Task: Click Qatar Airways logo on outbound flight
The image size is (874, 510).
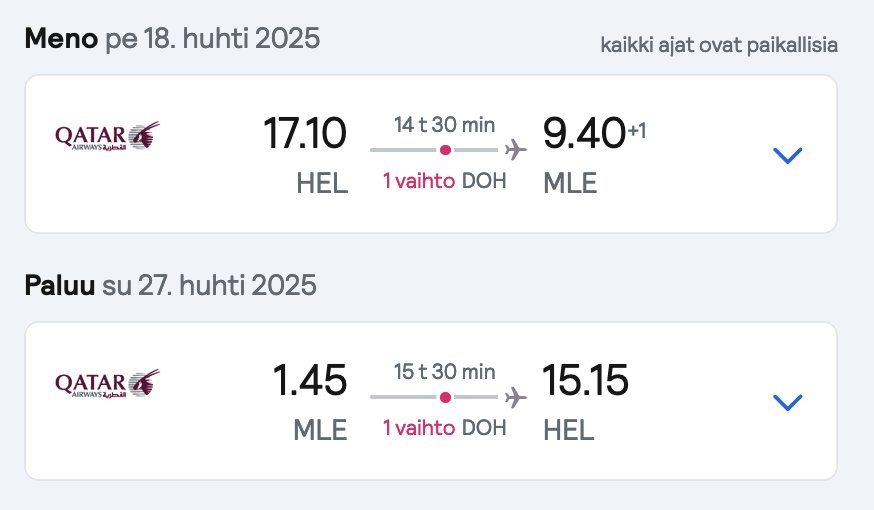Action: (108, 136)
